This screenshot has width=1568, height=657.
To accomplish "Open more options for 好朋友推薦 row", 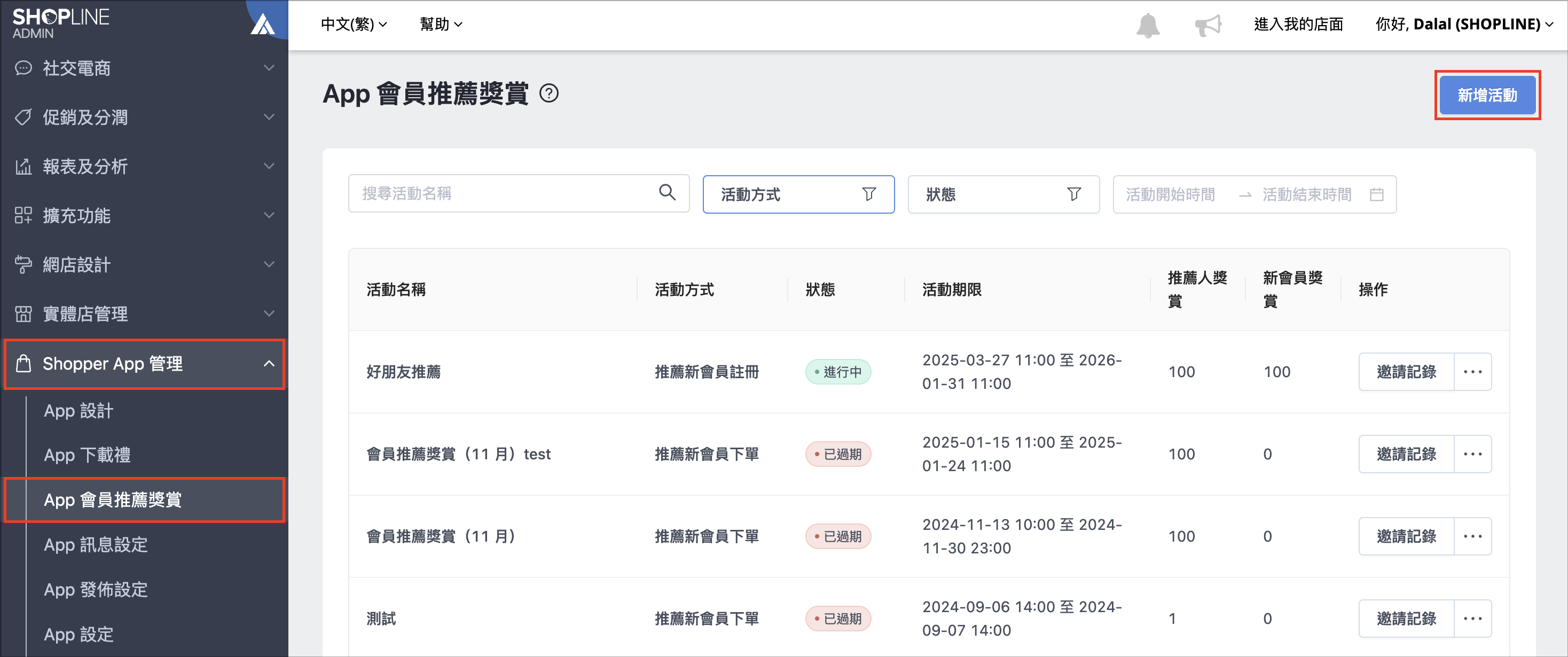I will click(x=1472, y=371).
